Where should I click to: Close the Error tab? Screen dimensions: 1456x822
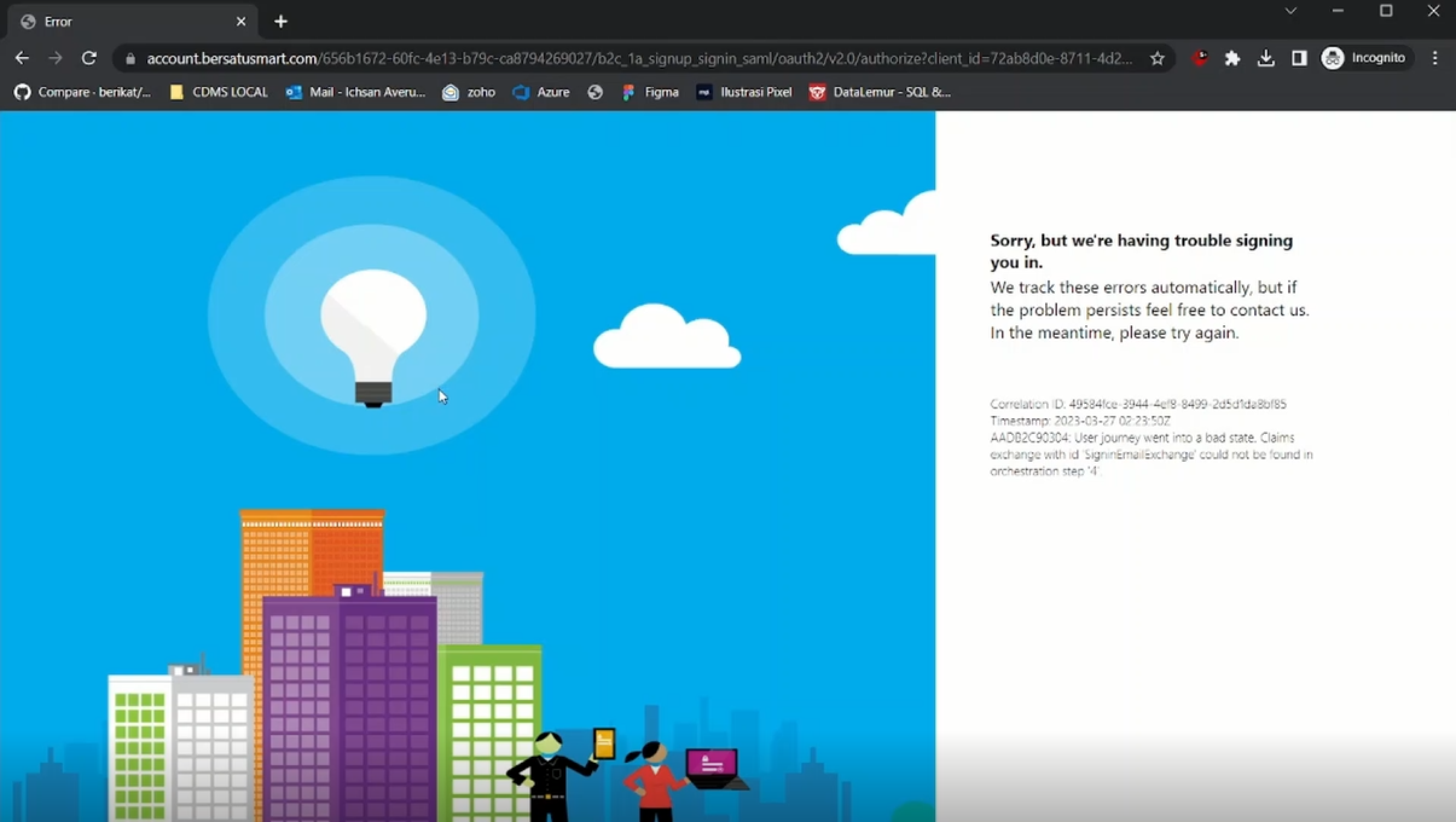241,21
